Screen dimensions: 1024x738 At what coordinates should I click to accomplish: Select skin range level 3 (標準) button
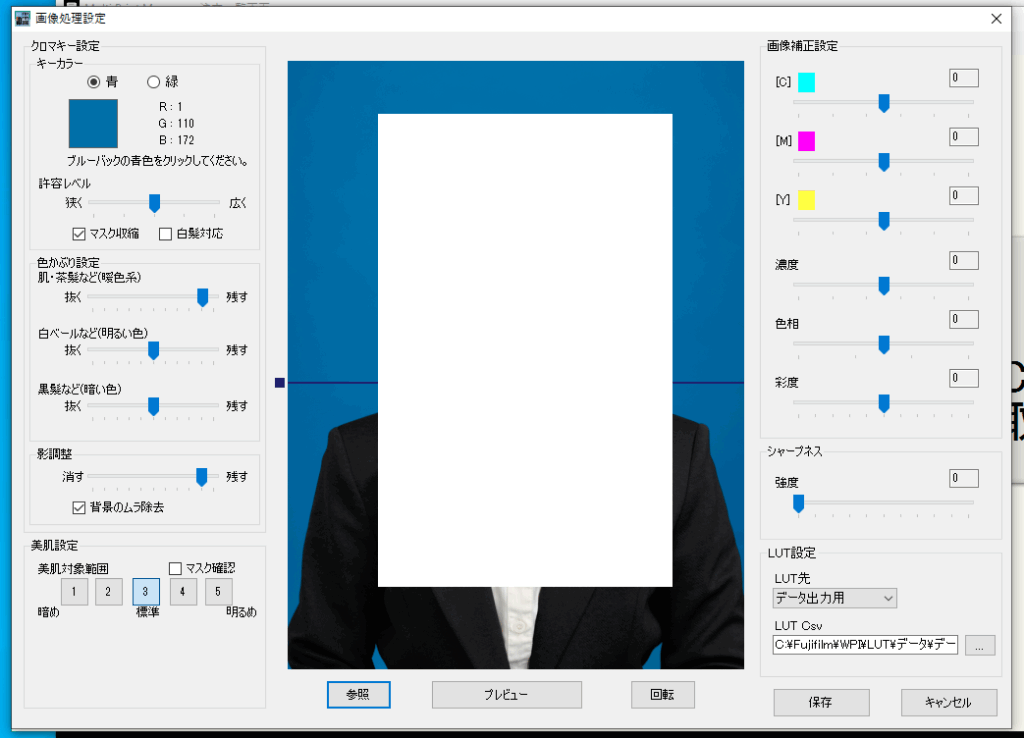coord(146,592)
